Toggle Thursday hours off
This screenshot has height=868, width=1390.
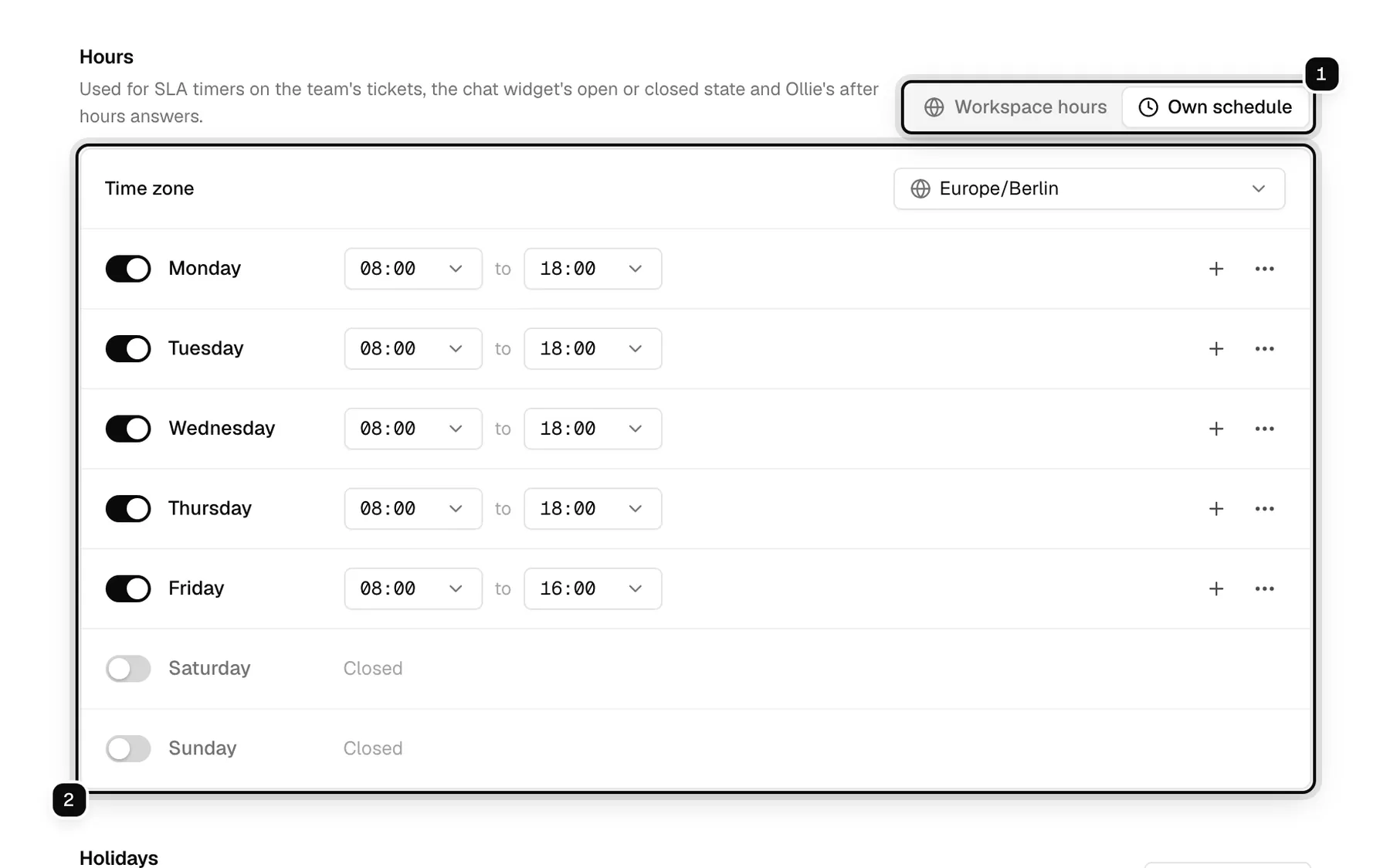coord(128,509)
